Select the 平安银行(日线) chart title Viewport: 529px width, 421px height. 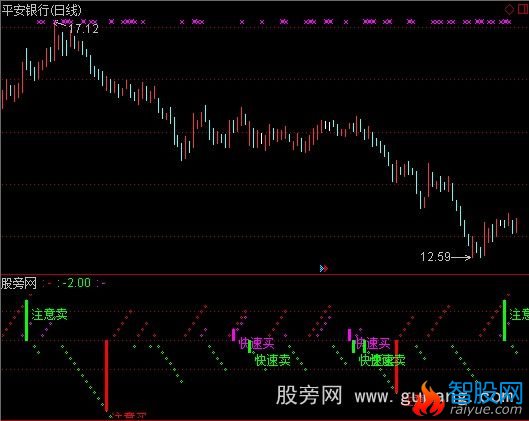coord(41,10)
